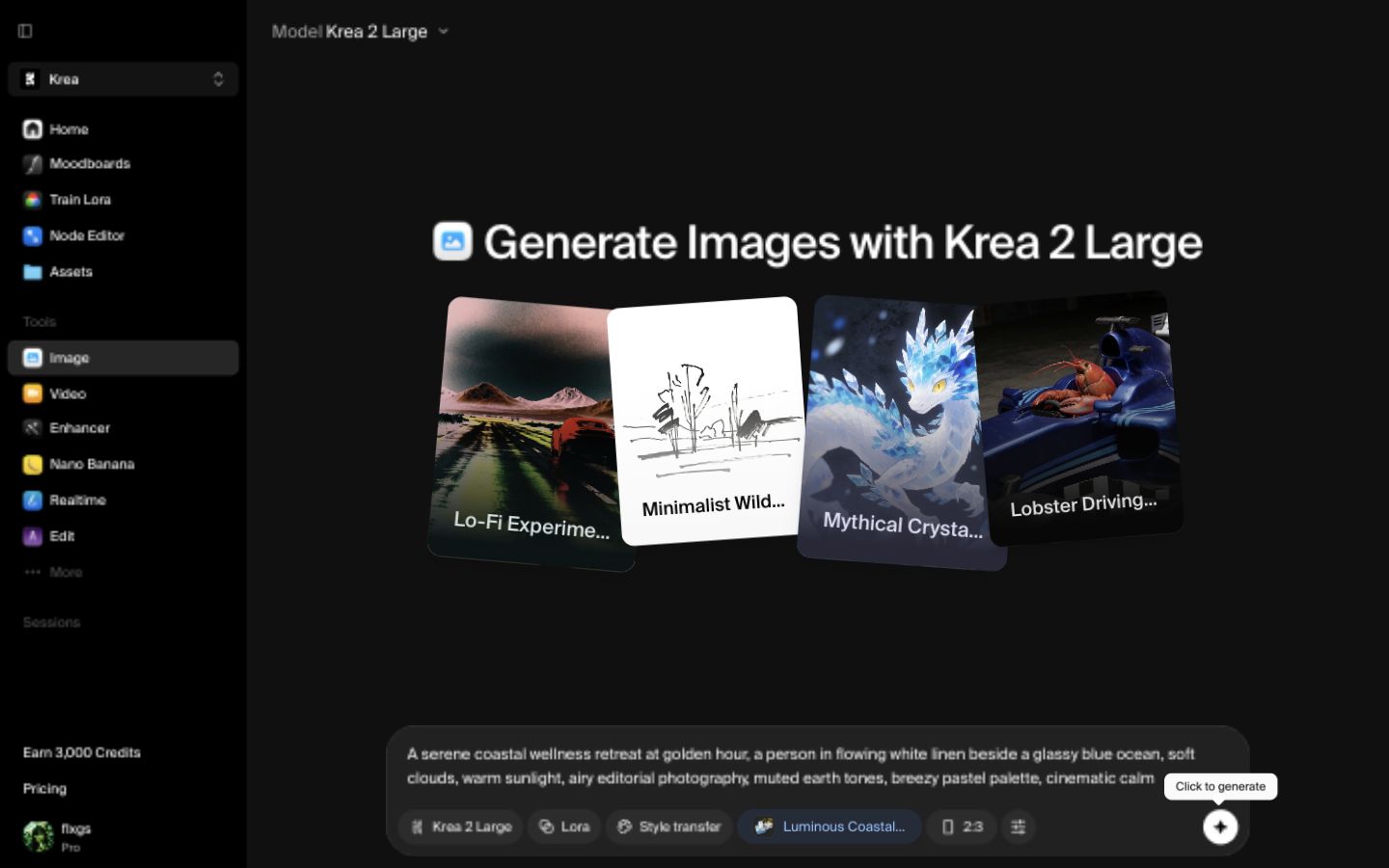The height and width of the screenshot is (868, 1389).
Task: Click the Sessions section label
Action: (x=51, y=623)
